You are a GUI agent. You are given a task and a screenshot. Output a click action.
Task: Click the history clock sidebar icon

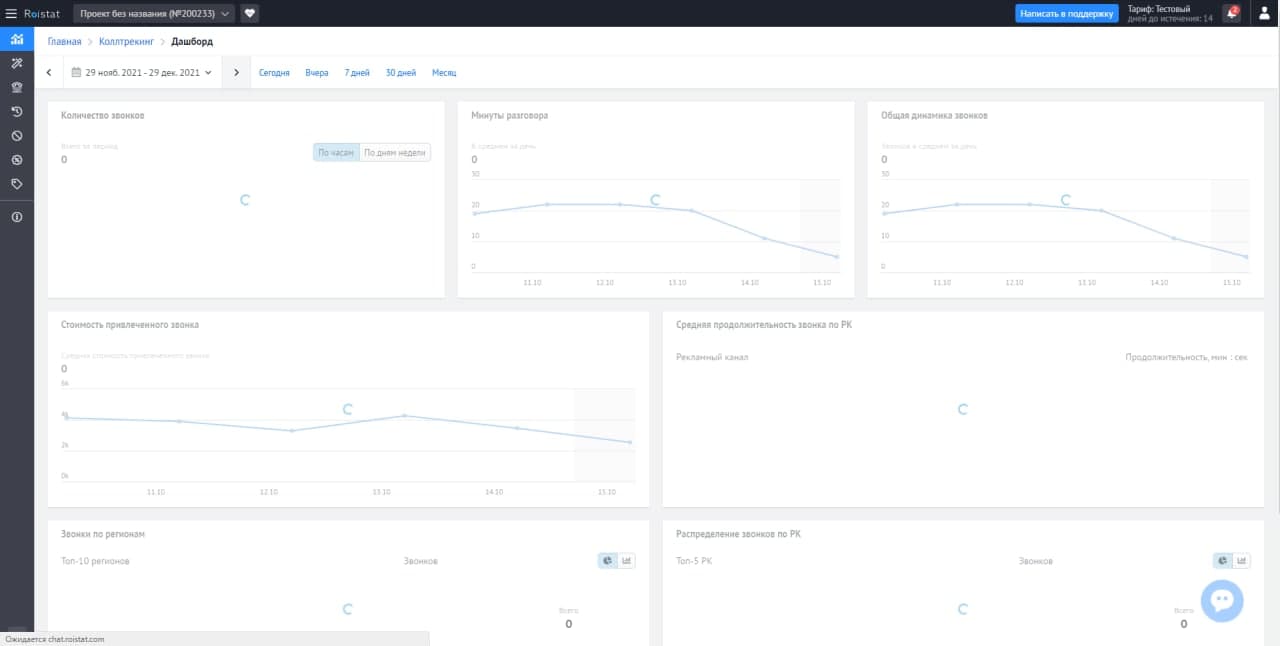click(x=17, y=111)
